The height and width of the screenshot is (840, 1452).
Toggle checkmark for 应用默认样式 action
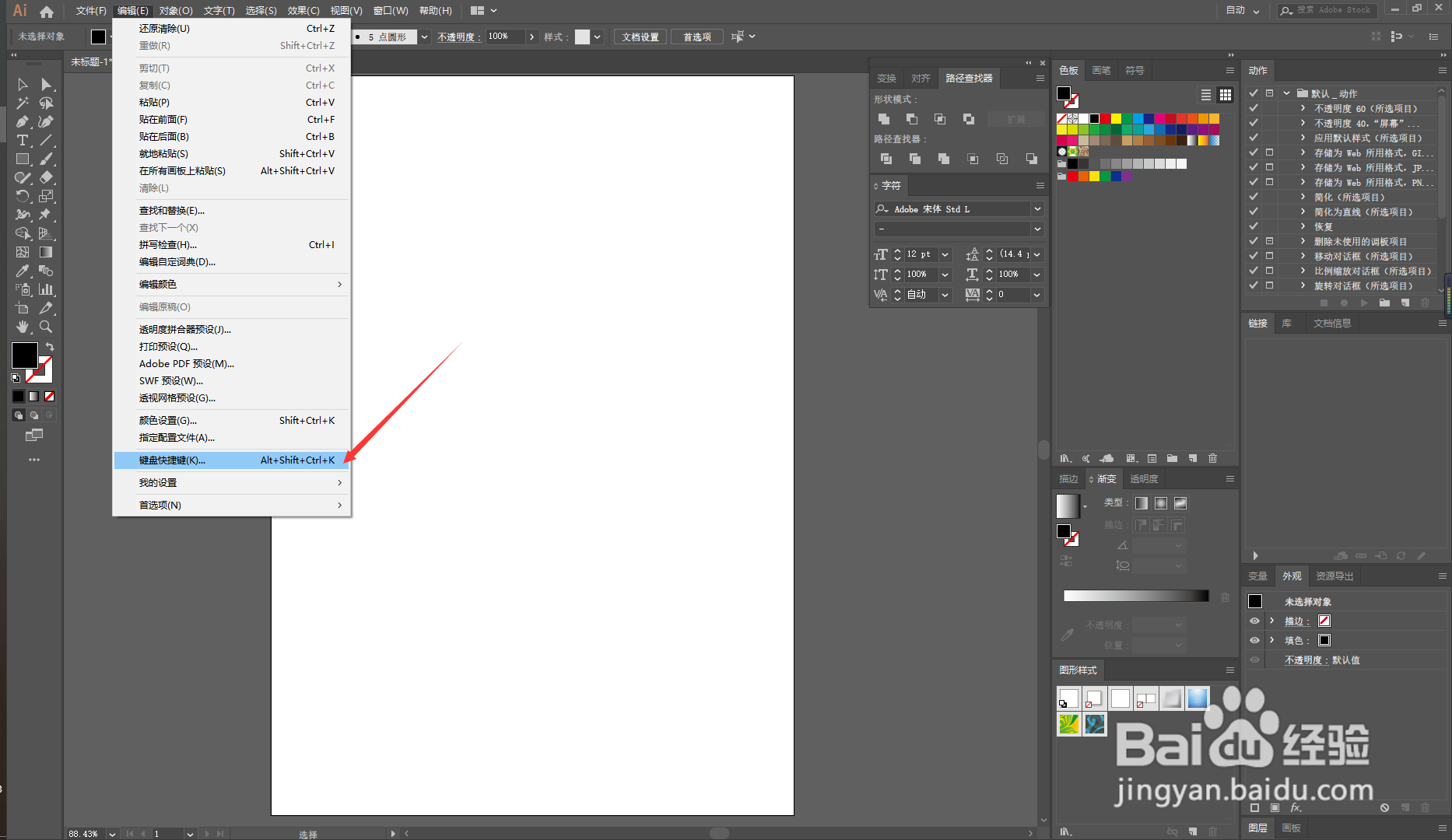coord(1254,138)
